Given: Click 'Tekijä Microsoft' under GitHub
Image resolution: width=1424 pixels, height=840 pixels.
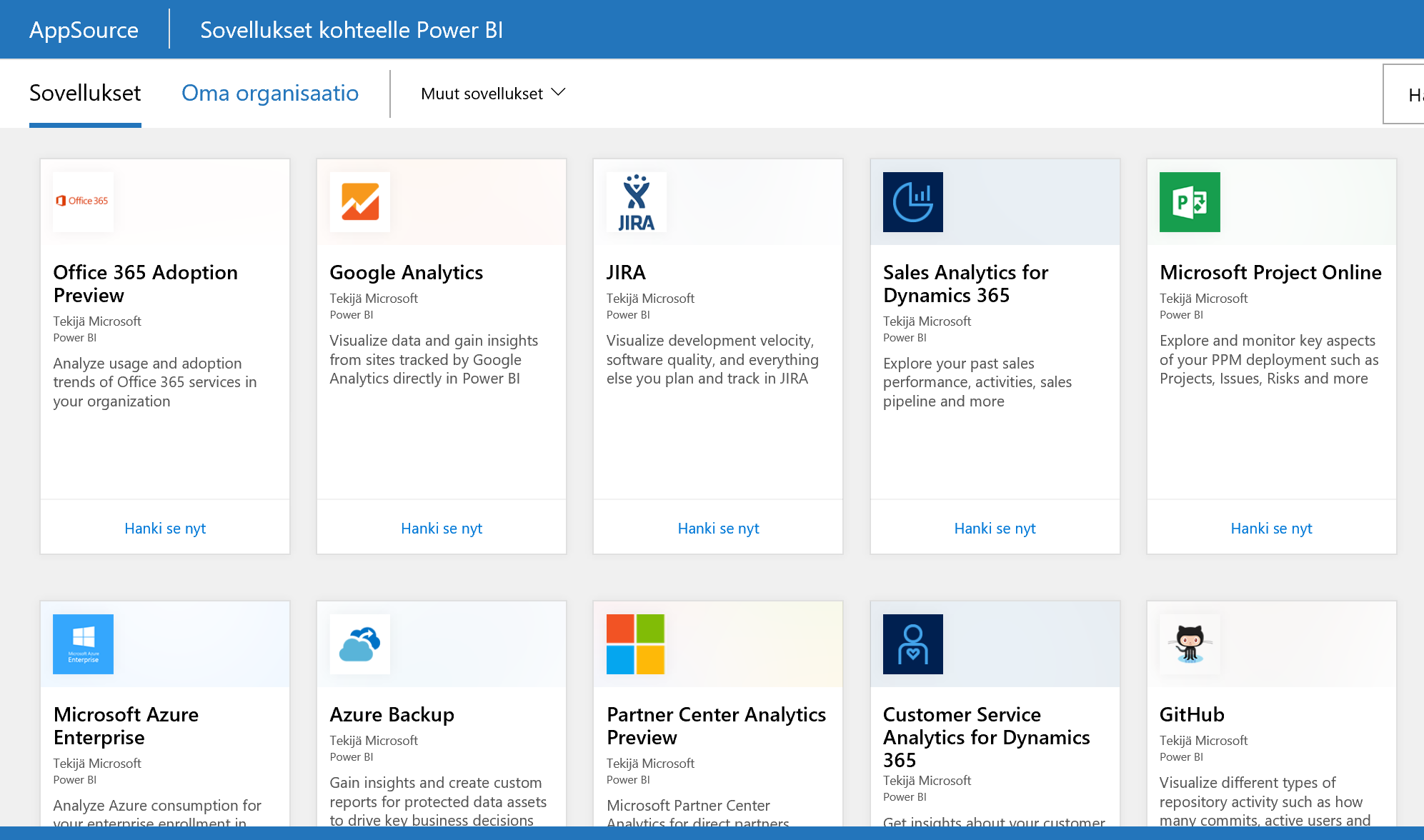Looking at the screenshot, I should 1203,740.
